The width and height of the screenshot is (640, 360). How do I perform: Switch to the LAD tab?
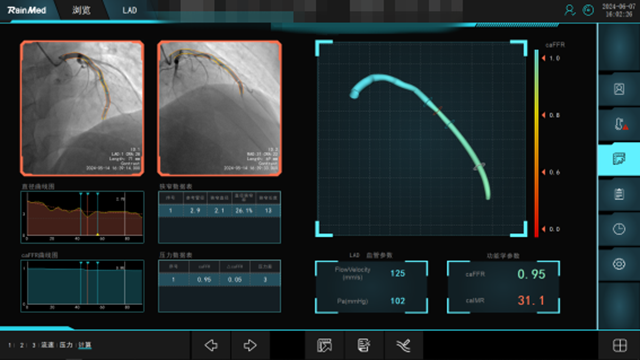tap(129, 10)
